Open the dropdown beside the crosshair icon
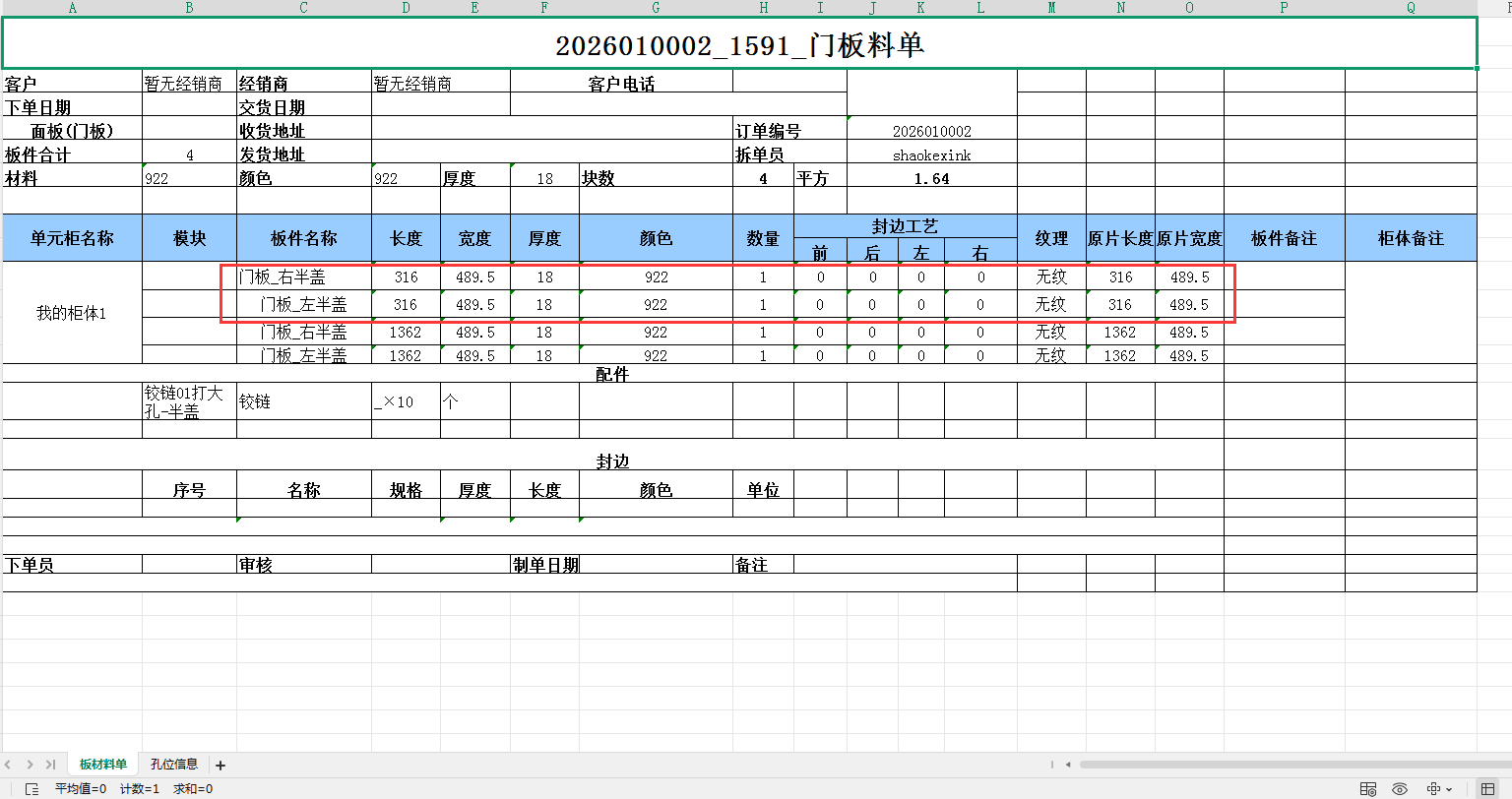The height and width of the screenshot is (799, 1512). [1449, 789]
